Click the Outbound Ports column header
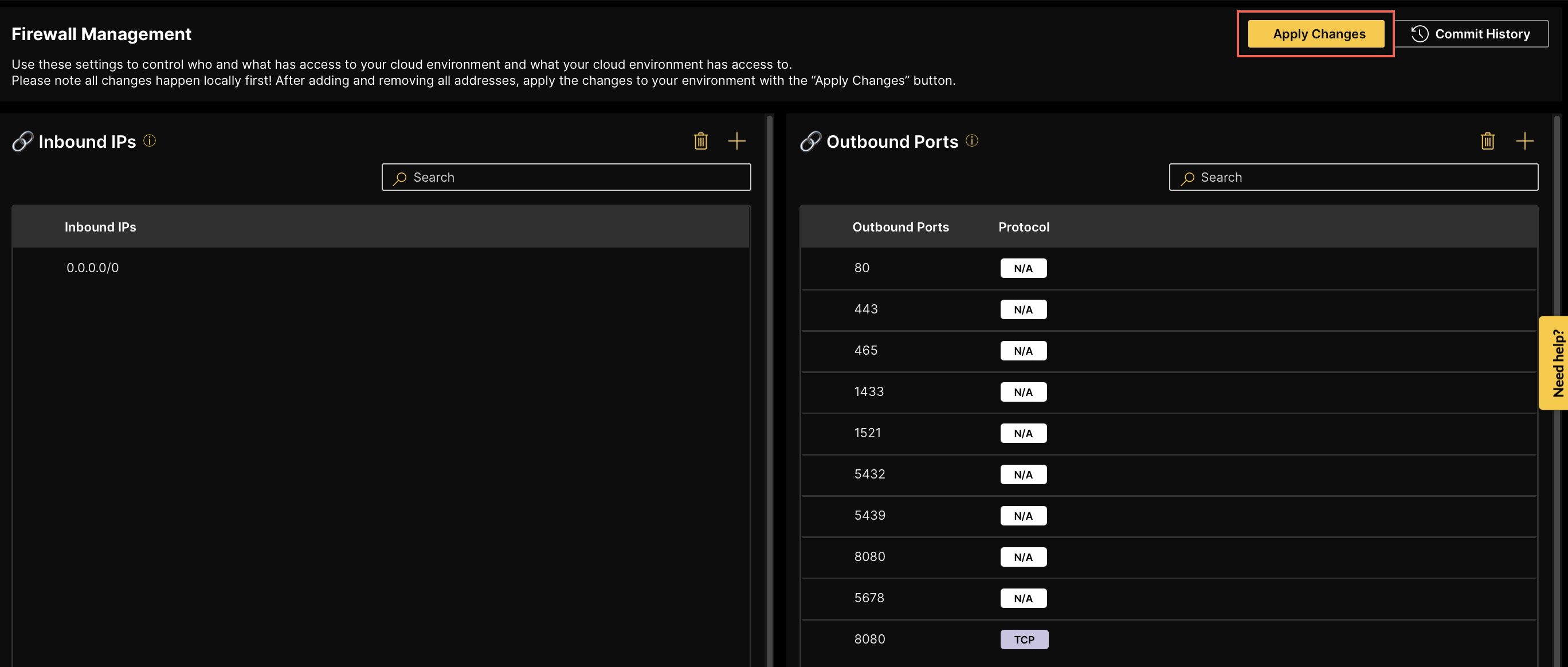The image size is (1568, 667). pos(900,227)
